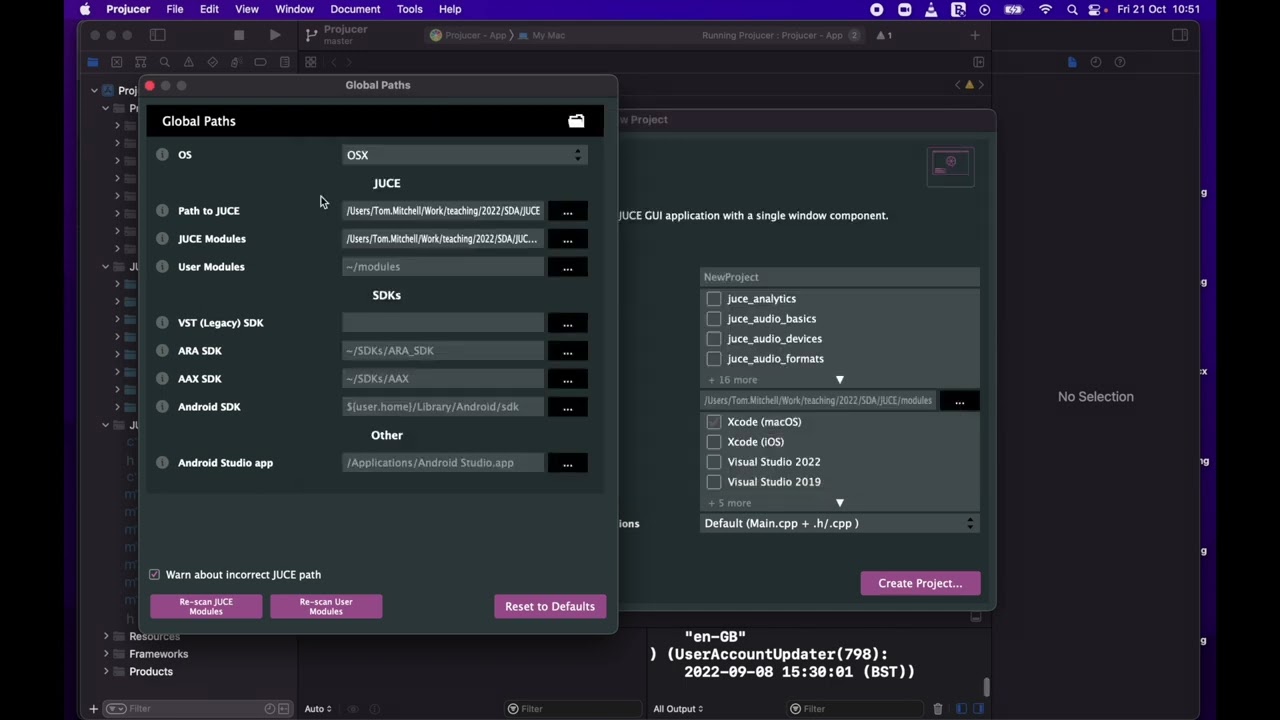The width and height of the screenshot is (1280, 720).
Task: Click the Android Studio app path field
Action: pyautogui.click(x=443, y=463)
